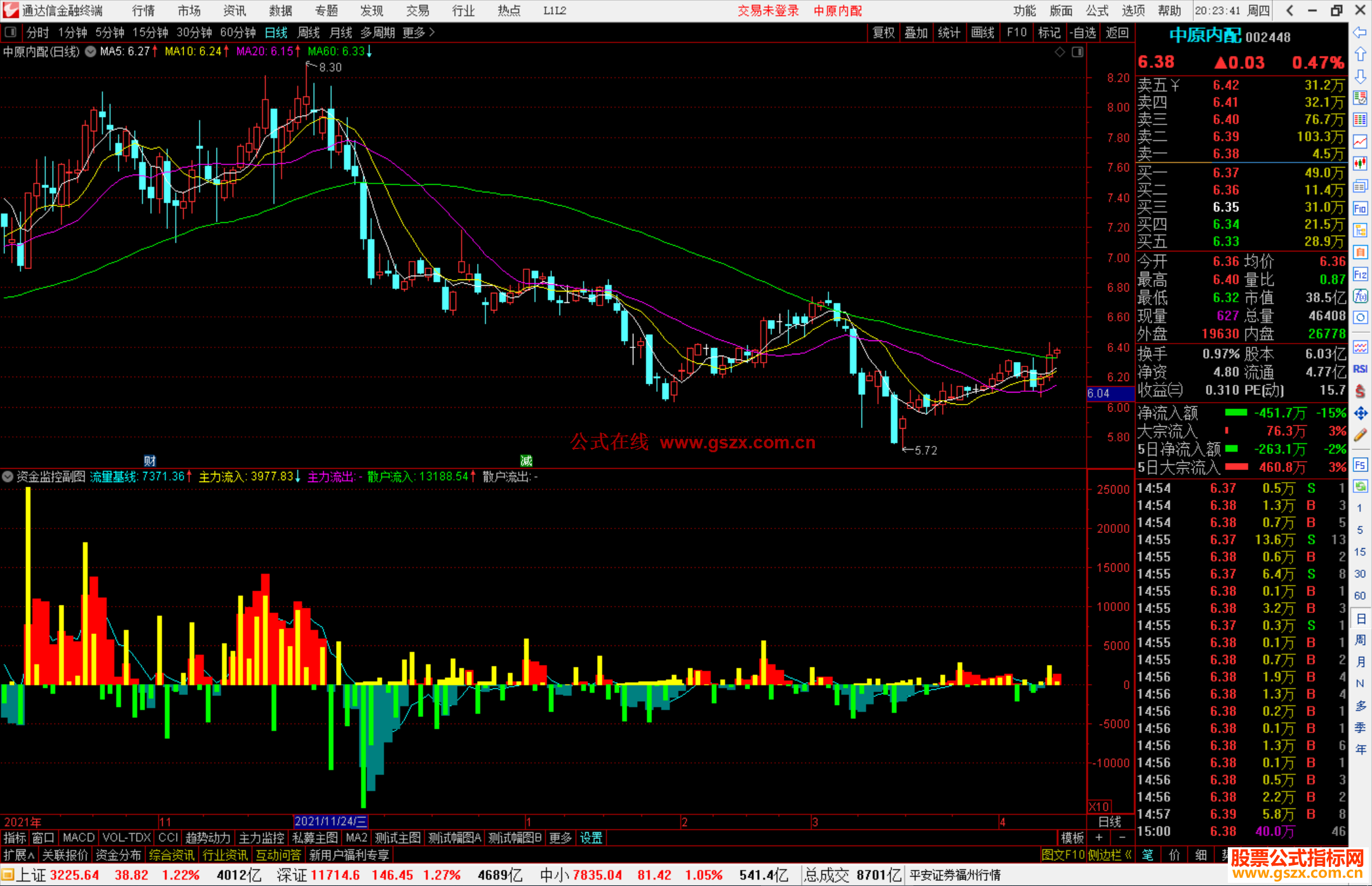Click the window layout icon near chart corner

click(x=1077, y=52)
